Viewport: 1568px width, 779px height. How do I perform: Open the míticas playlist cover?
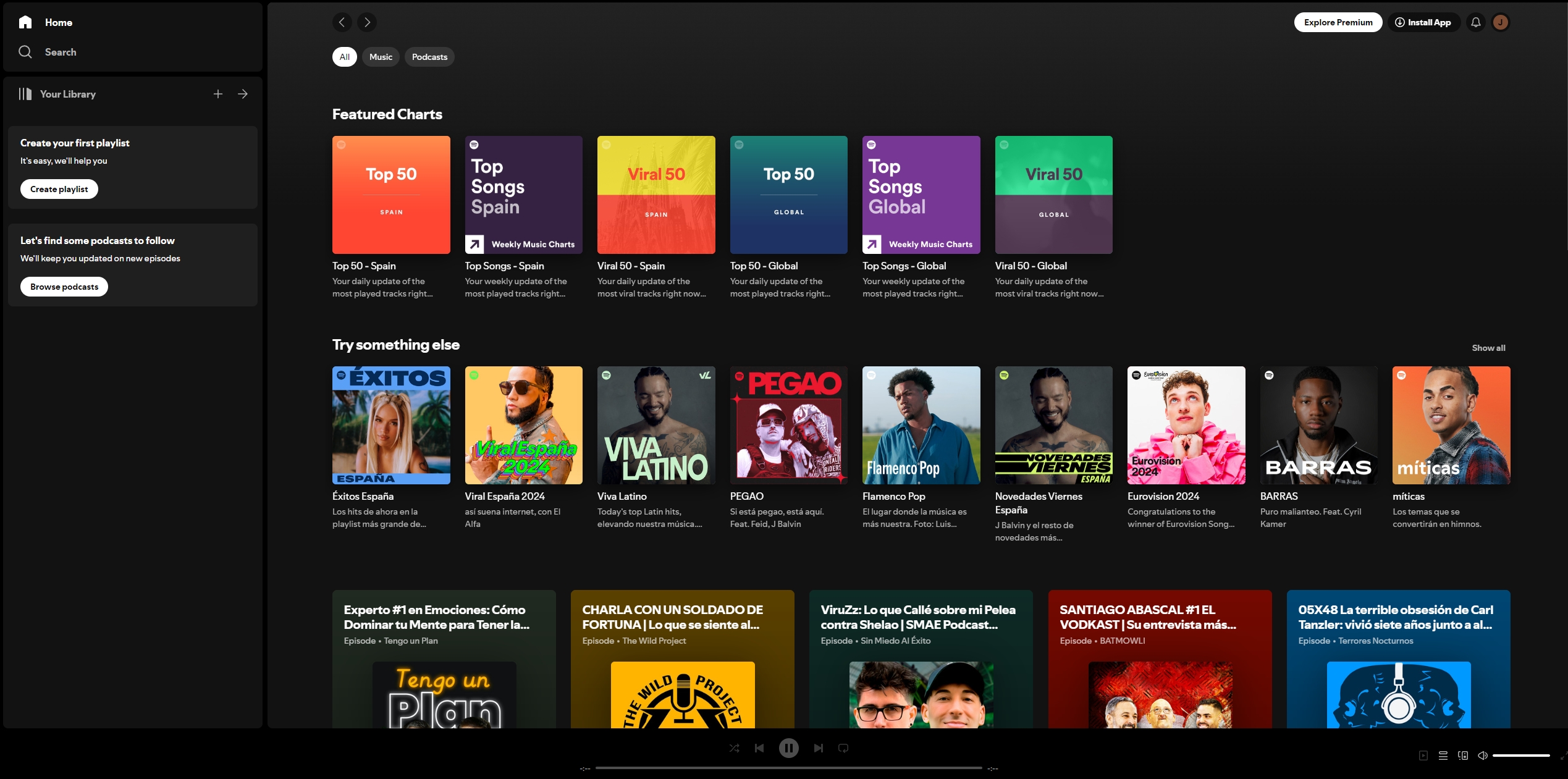click(x=1451, y=425)
